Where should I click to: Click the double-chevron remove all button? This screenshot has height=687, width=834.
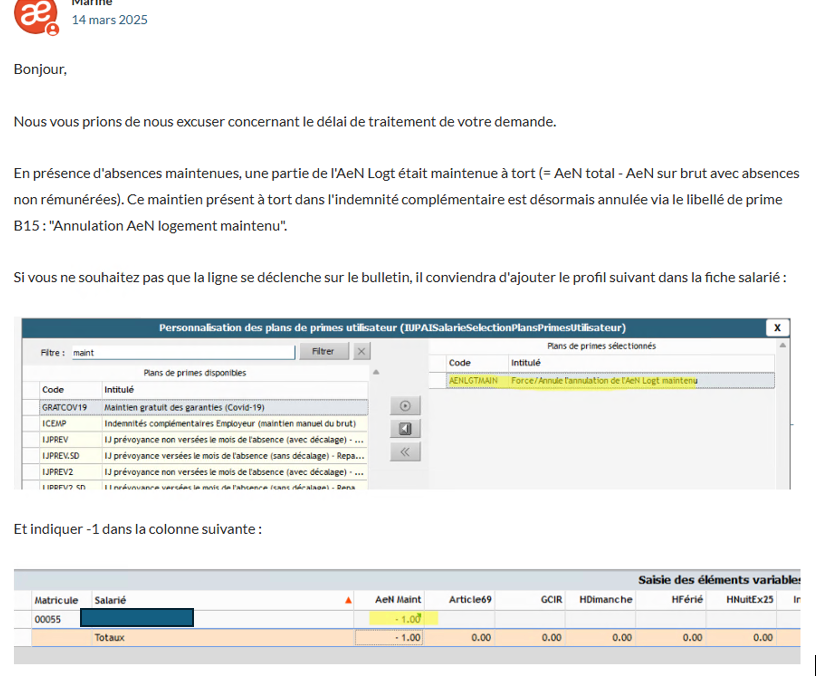point(405,452)
